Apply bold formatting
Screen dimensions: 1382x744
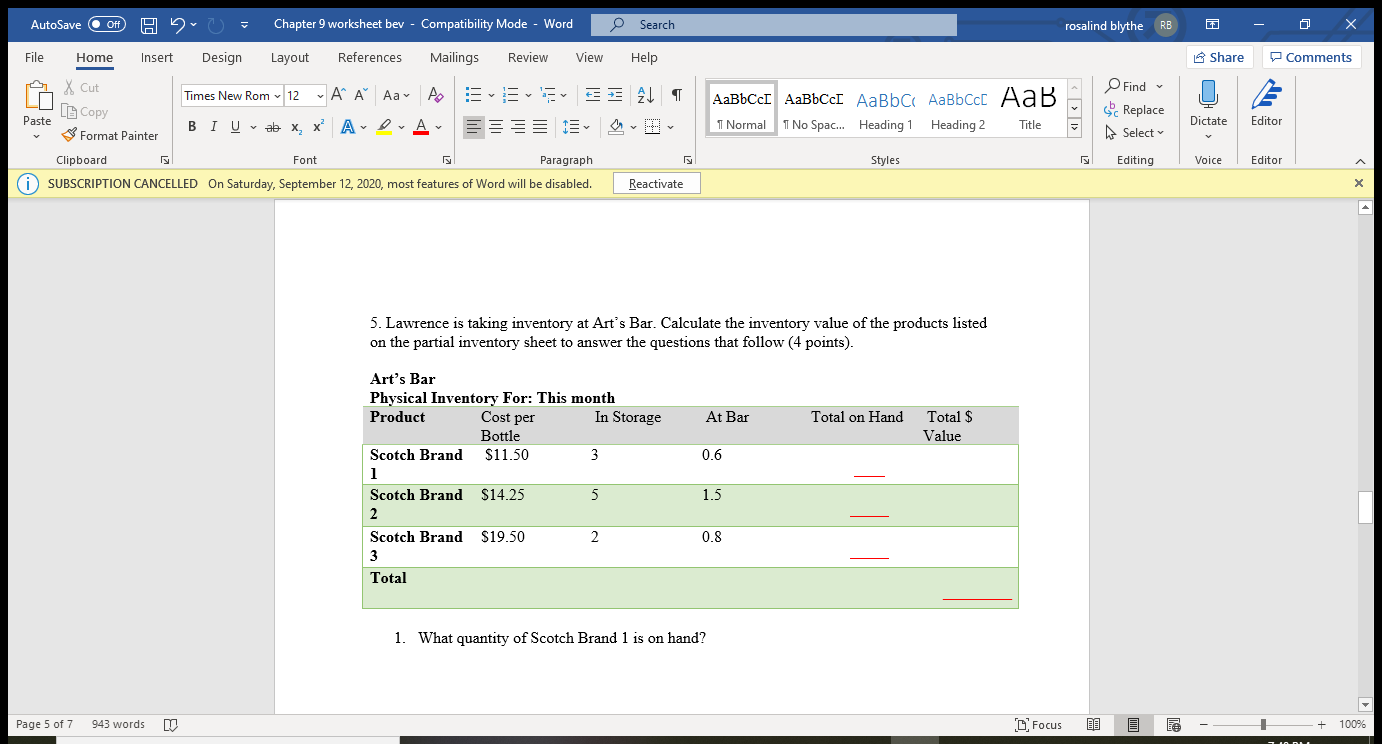[192, 126]
